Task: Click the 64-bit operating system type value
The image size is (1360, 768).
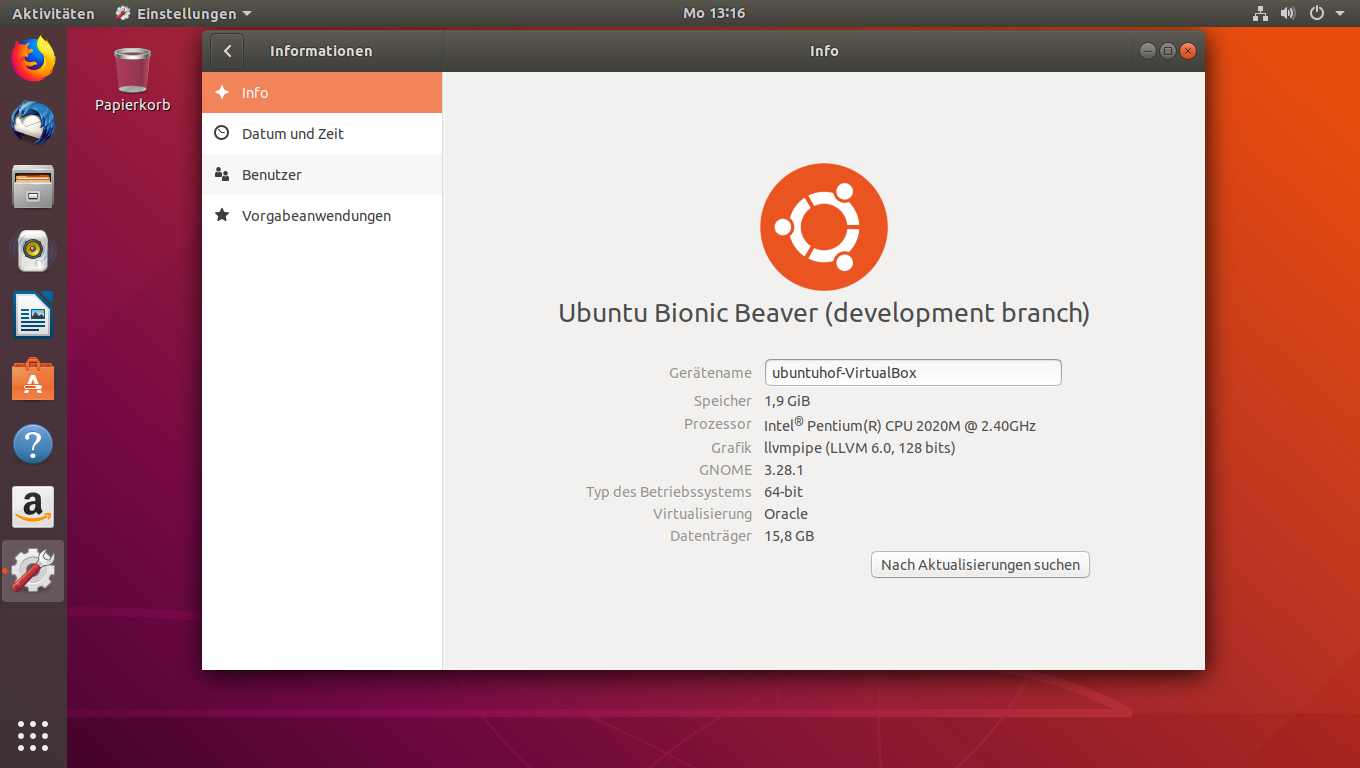Action: (783, 492)
